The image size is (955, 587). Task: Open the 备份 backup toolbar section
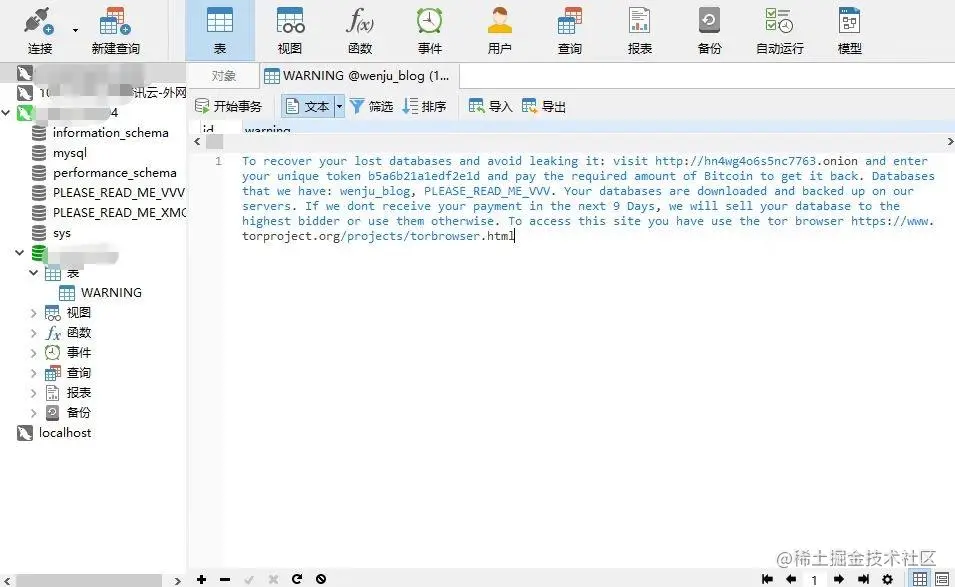(x=710, y=30)
